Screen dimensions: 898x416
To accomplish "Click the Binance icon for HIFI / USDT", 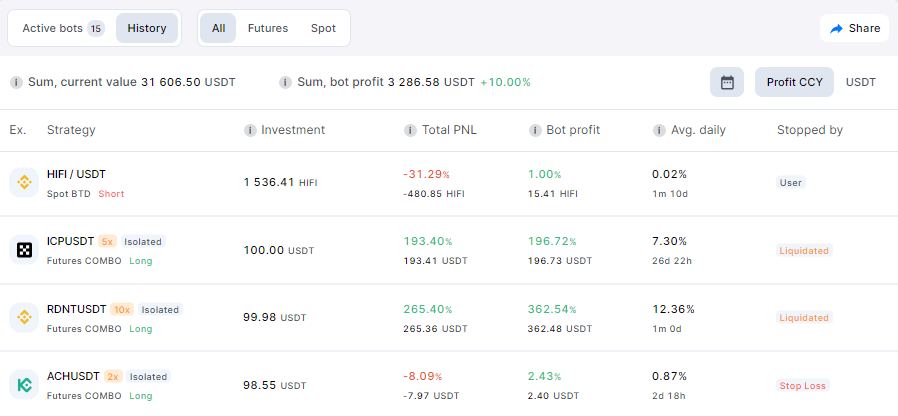I will (23, 182).
